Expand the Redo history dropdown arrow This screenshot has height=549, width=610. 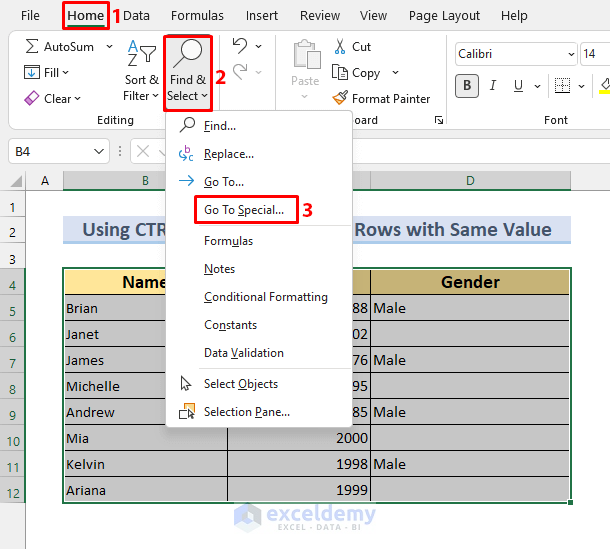pos(259,72)
